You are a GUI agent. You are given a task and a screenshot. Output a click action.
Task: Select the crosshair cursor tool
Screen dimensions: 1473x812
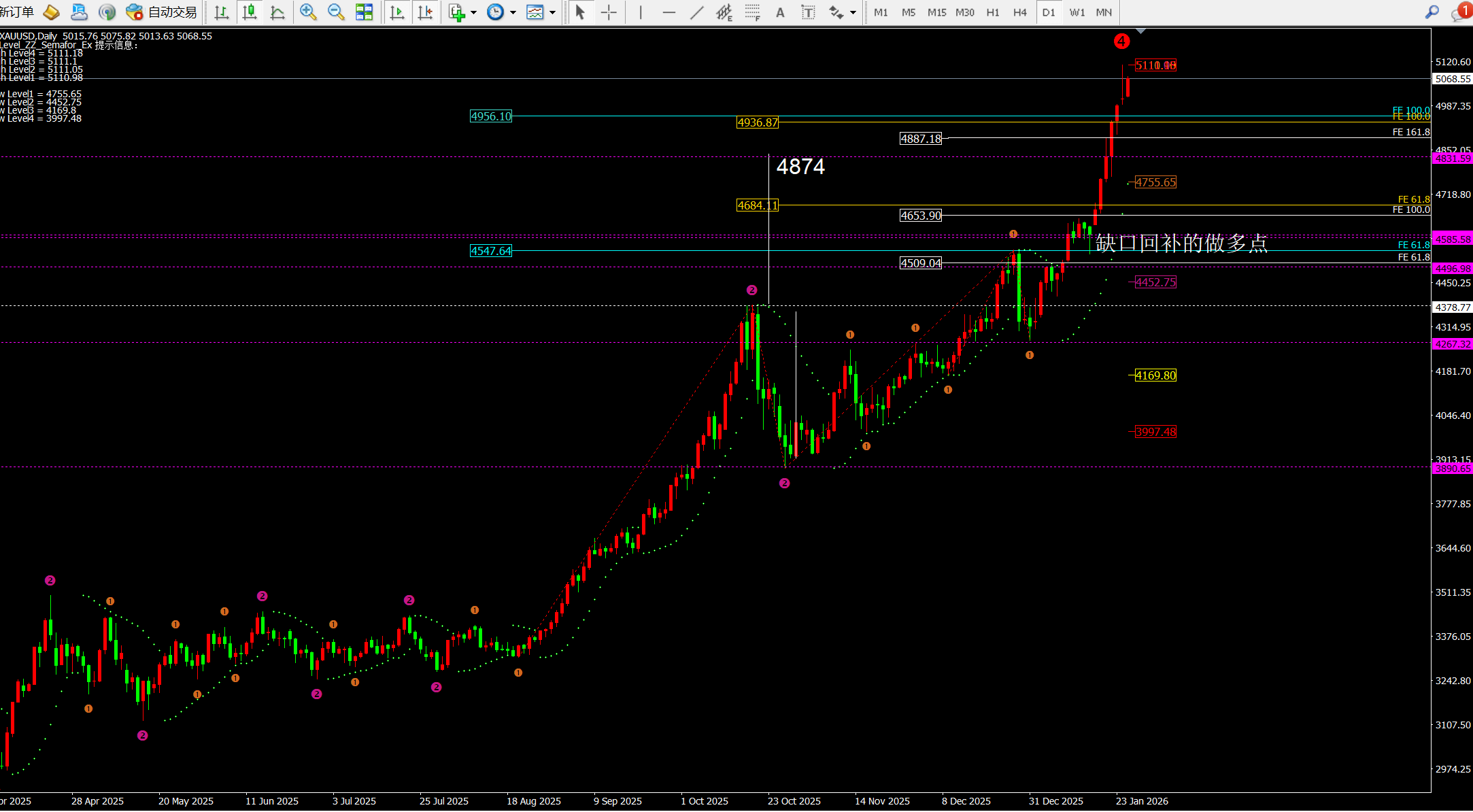click(x=609, y=12)
